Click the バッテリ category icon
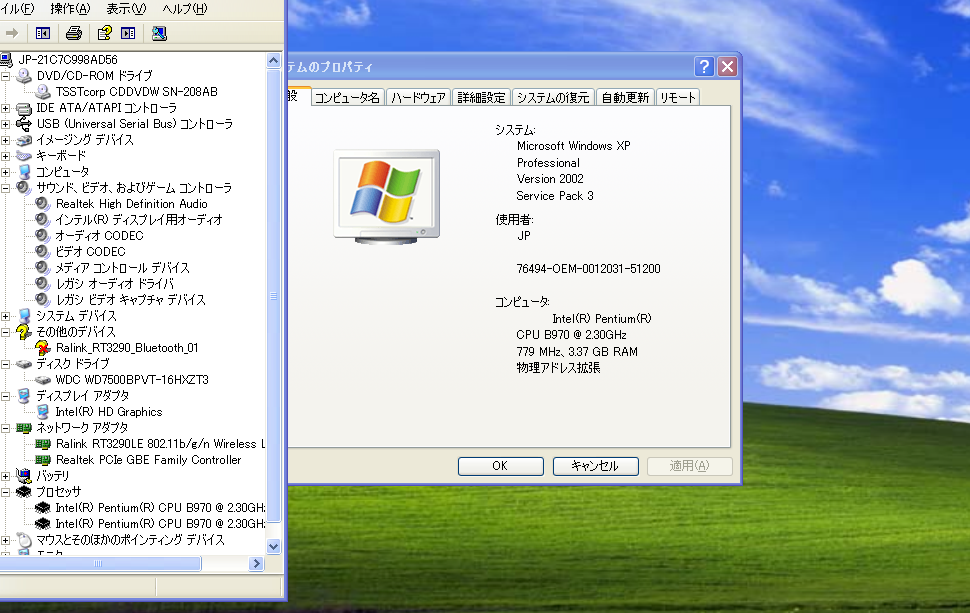970x613 pixels. coord(24,476)
